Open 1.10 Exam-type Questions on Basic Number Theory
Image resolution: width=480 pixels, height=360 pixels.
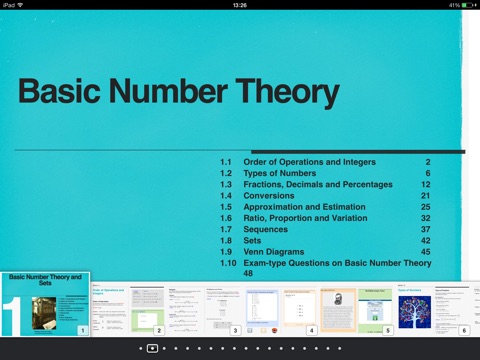coord(326,268)
